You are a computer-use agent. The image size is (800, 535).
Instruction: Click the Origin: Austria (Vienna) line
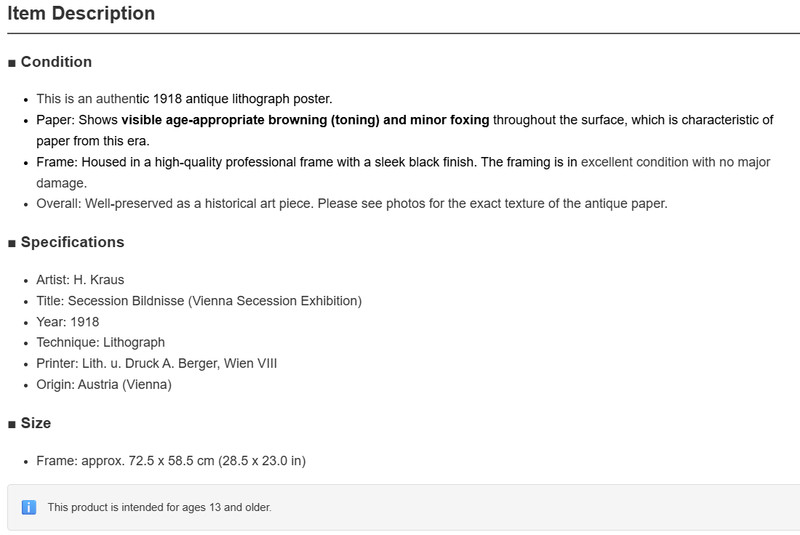[104, 385]
